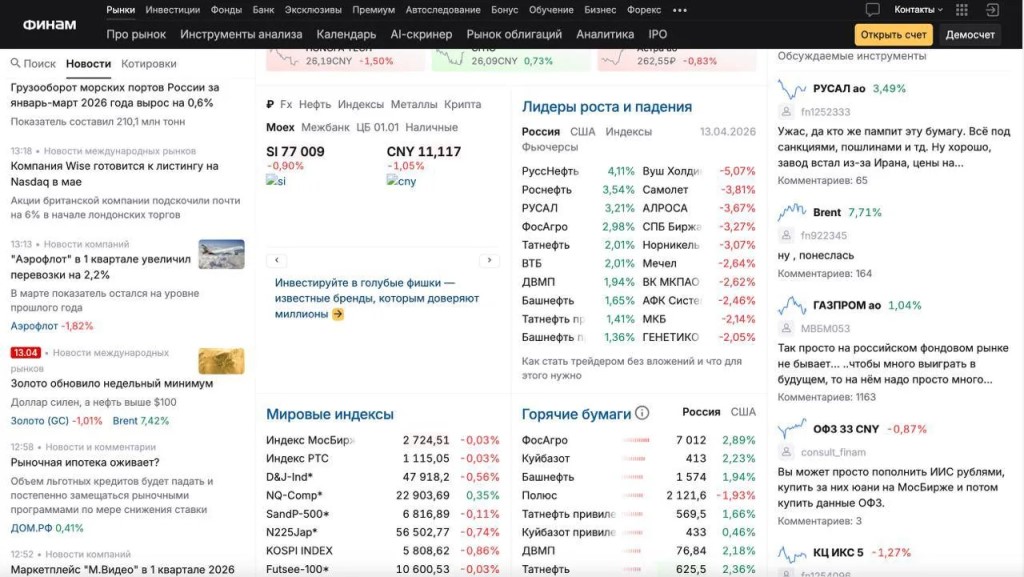The image size is (1024, 577).
Task: Switch hot securities to США
Action: click(743, 412)
